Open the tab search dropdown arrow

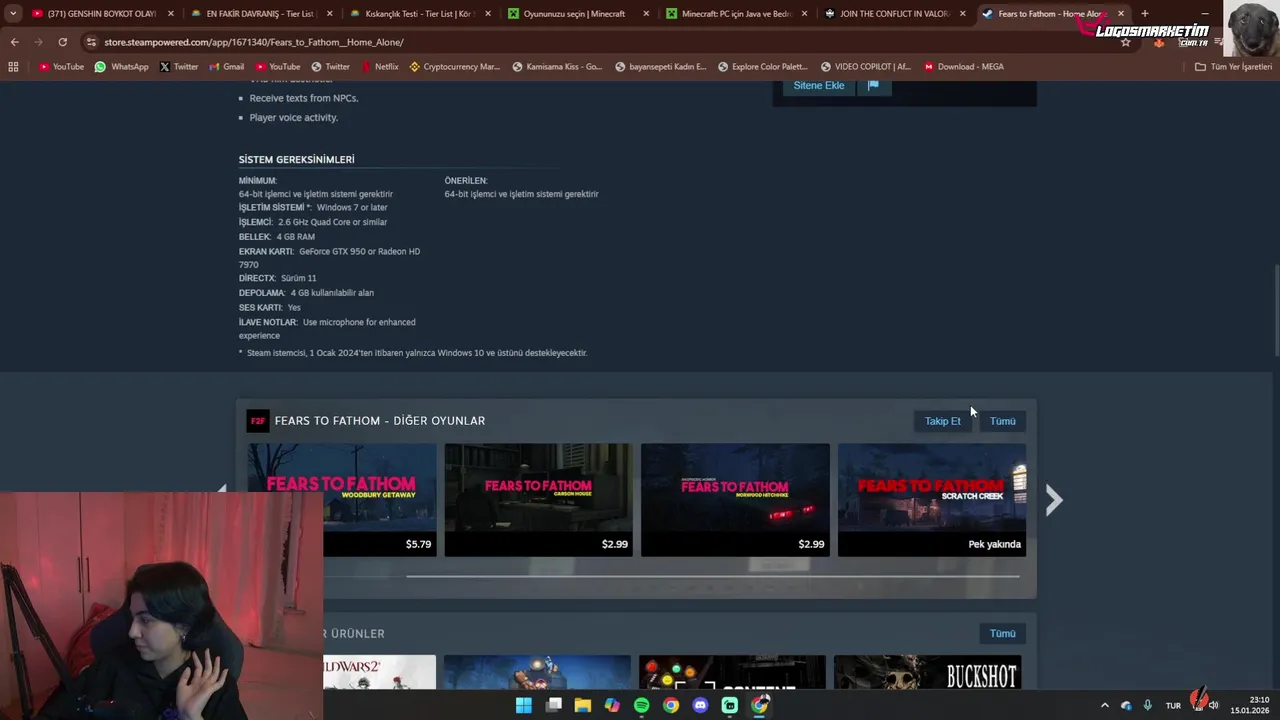[x=13, y=14]
